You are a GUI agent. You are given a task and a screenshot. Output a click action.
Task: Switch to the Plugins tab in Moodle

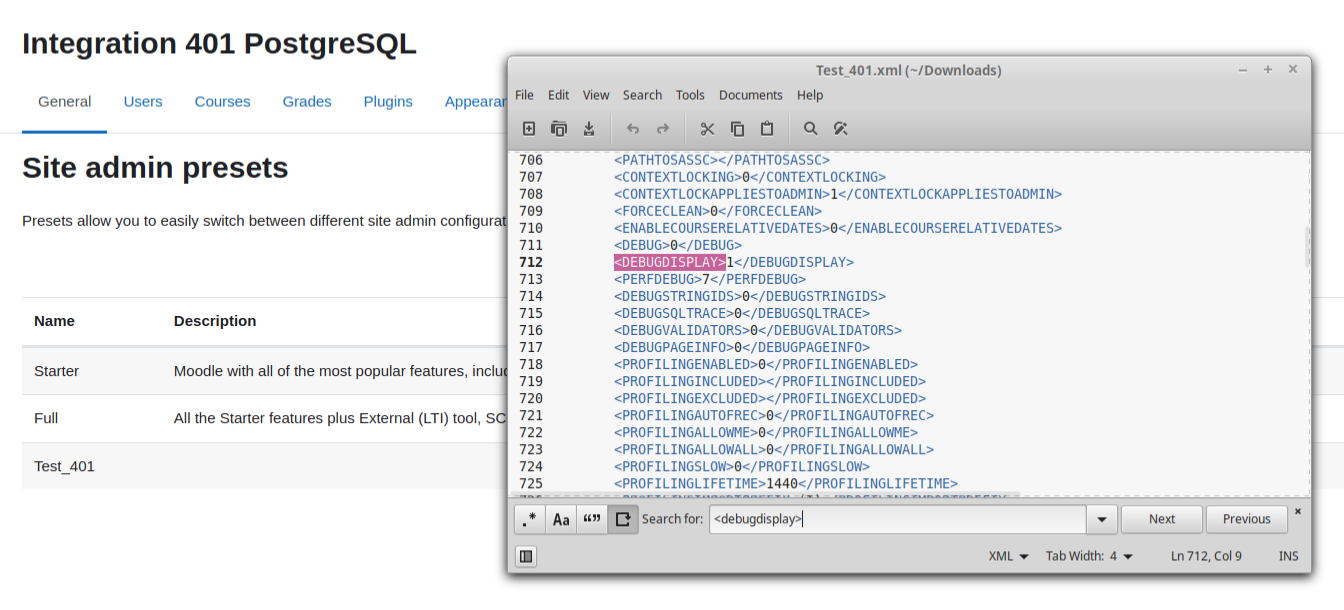pos(388,101)
